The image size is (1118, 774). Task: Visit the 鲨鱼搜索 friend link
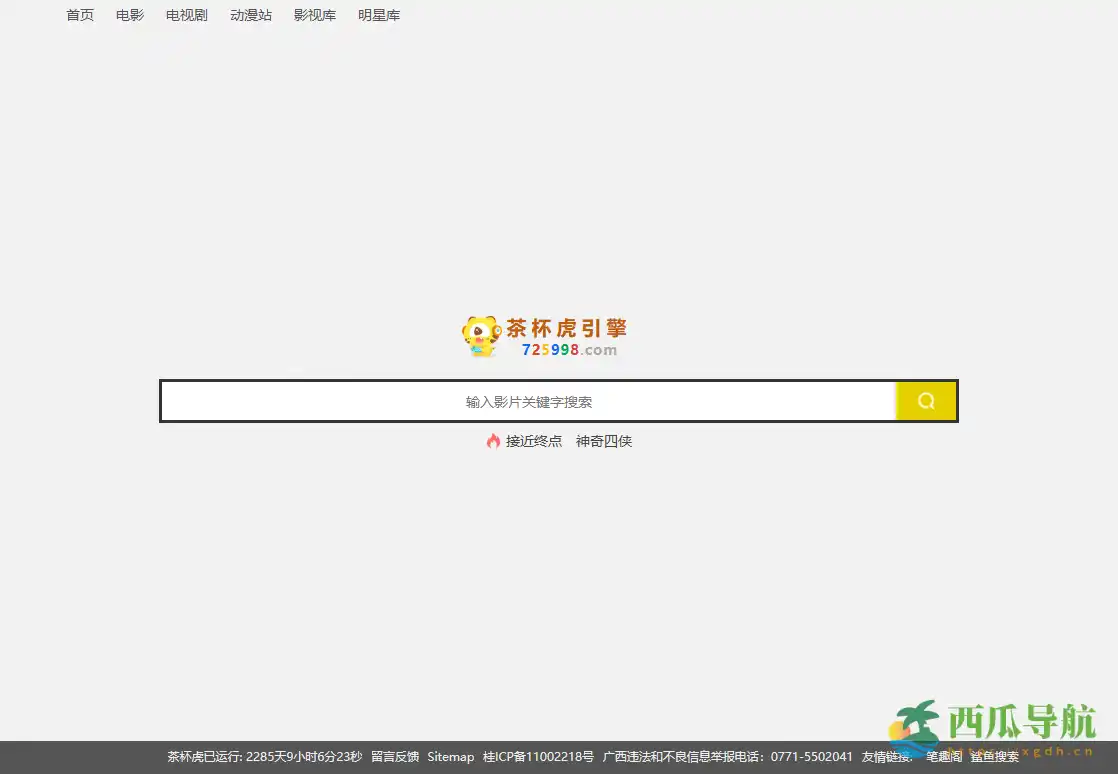click(995, 757)
